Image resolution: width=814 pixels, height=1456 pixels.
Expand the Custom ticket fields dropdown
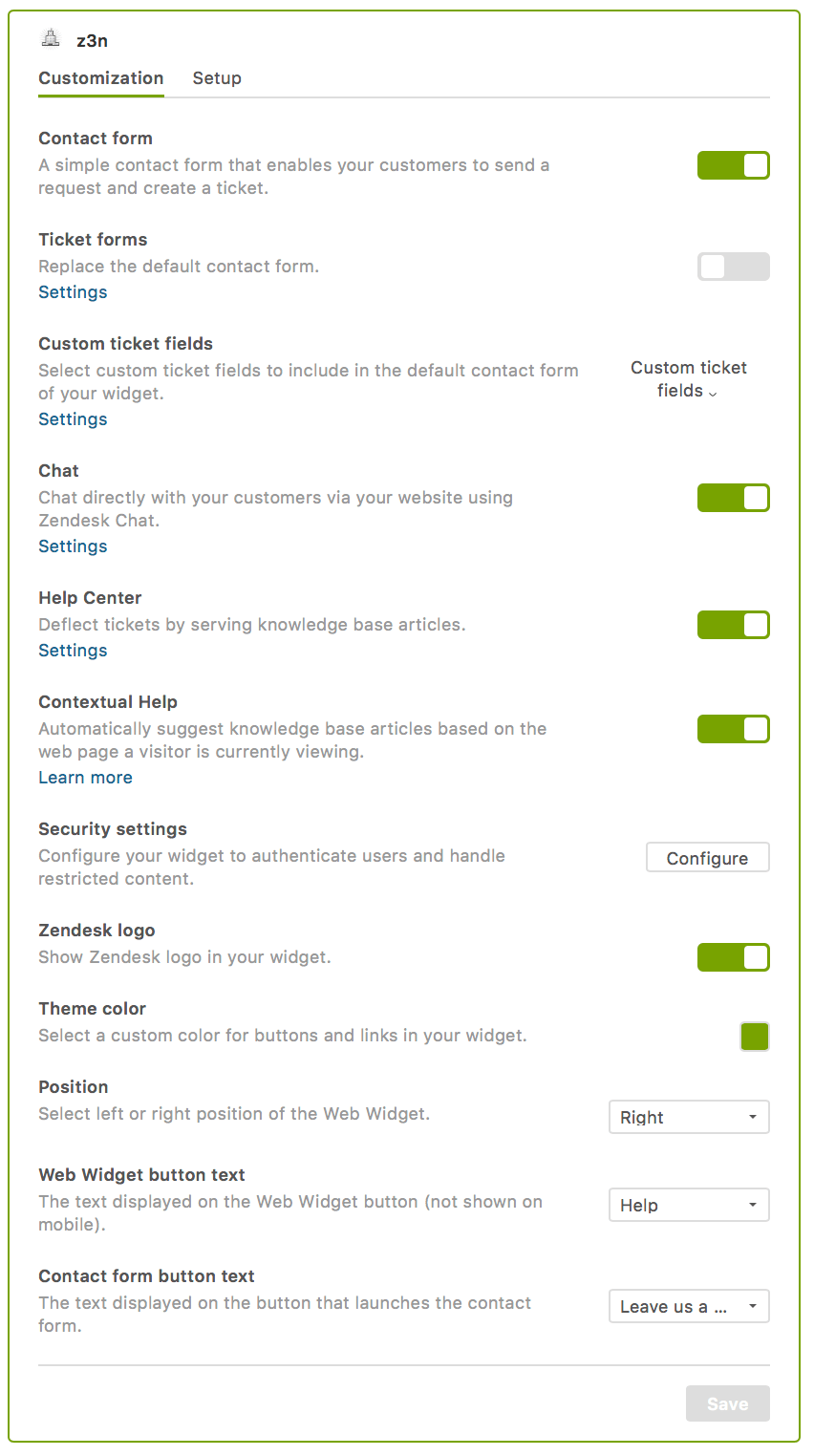688,379
